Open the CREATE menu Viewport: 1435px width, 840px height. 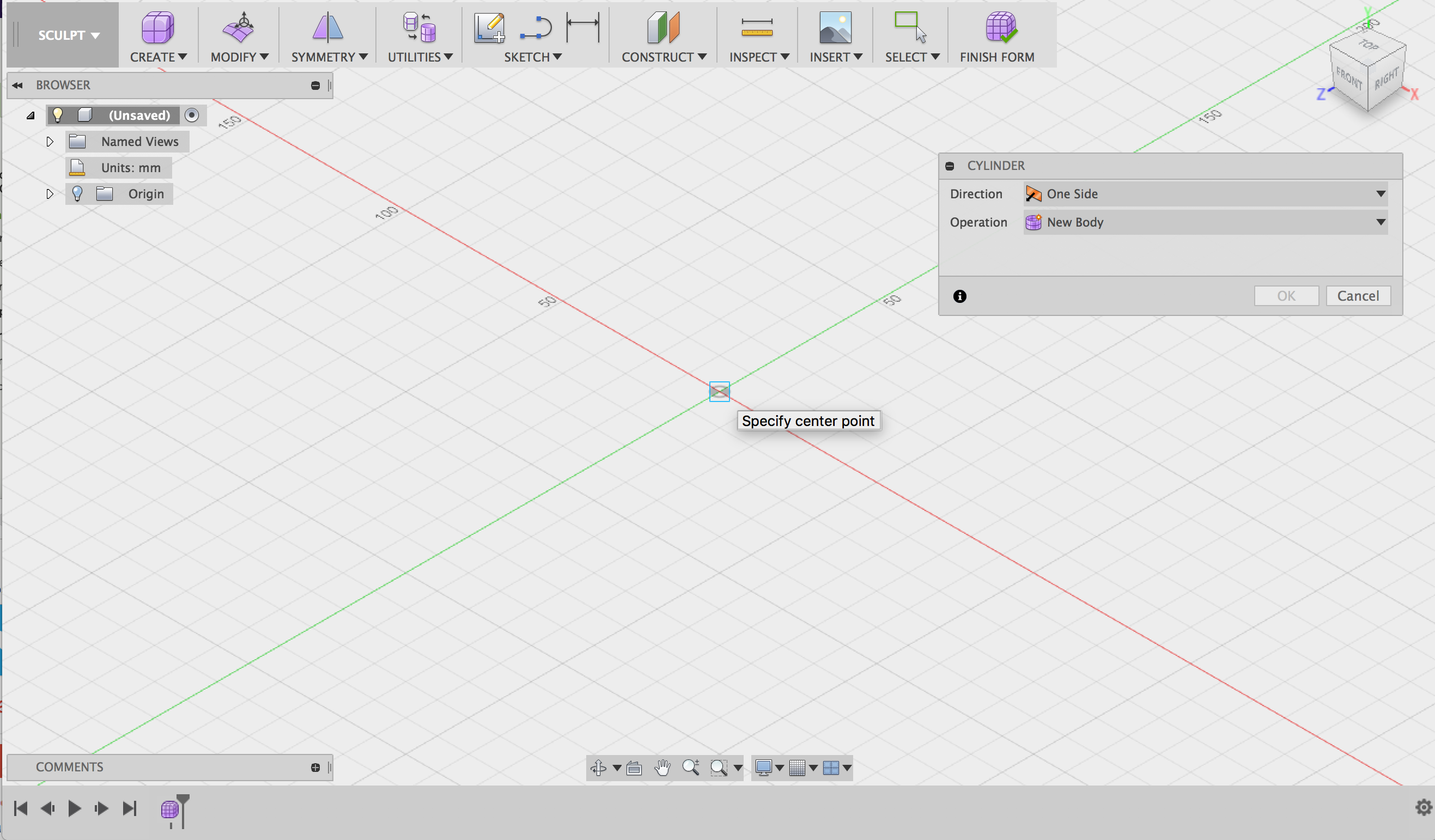159,57
